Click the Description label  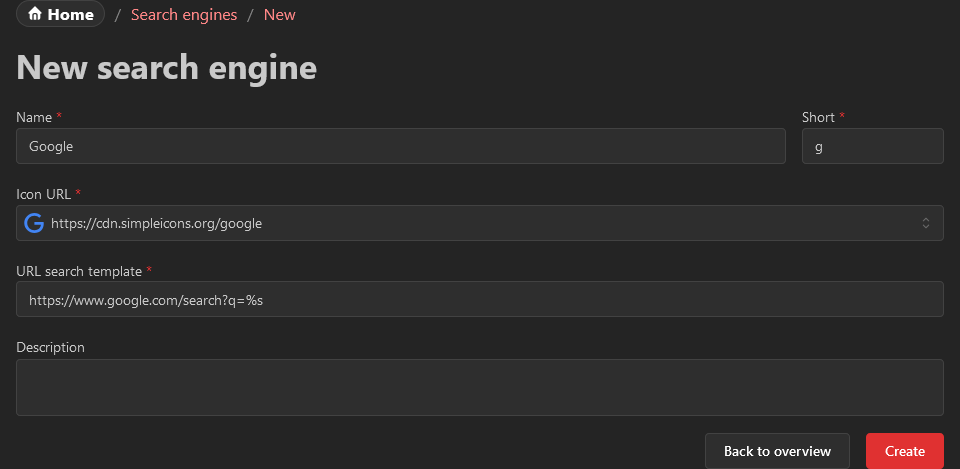coord(50,347)
